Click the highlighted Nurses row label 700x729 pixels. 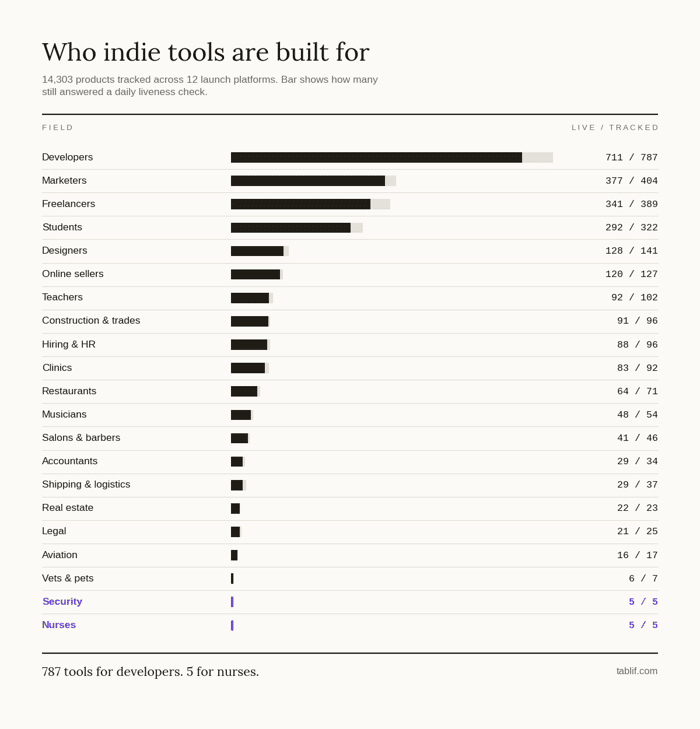pos(59,625)
